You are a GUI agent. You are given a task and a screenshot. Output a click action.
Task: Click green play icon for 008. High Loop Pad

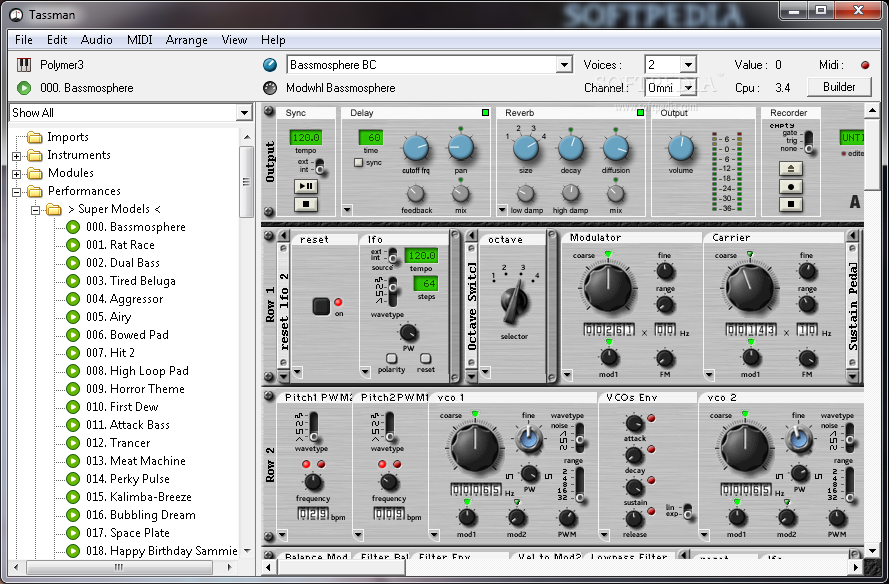[x=73, y=371]
